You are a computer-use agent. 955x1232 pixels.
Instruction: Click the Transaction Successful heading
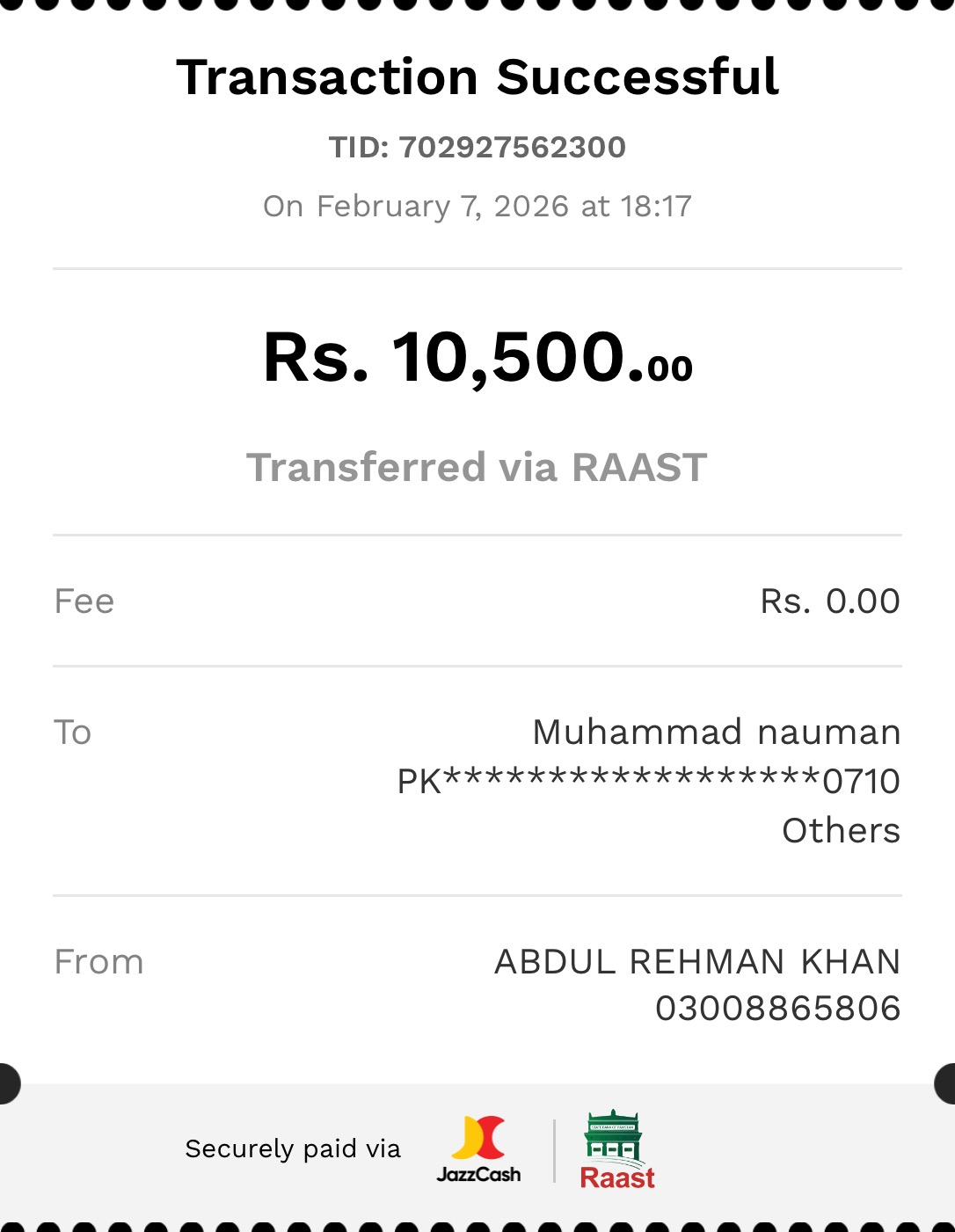point(477,77)
